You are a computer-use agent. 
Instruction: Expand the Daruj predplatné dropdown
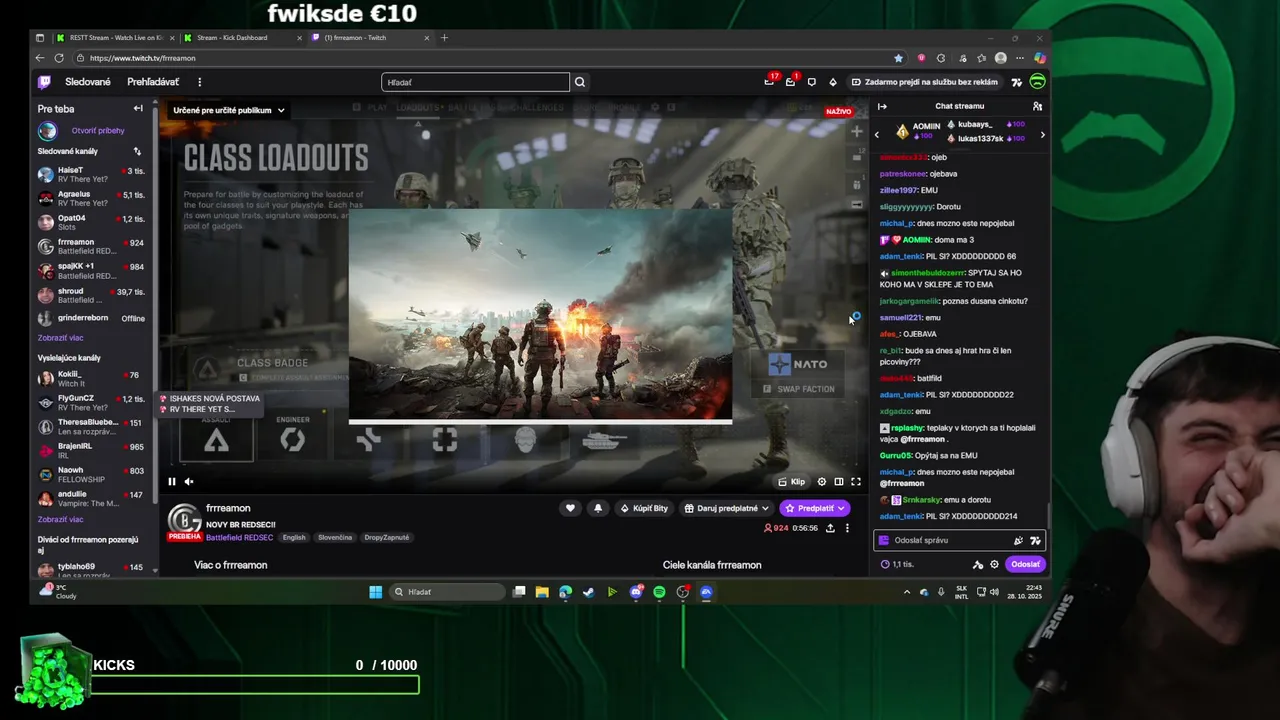pyautogui.click(x=727, y=508)
